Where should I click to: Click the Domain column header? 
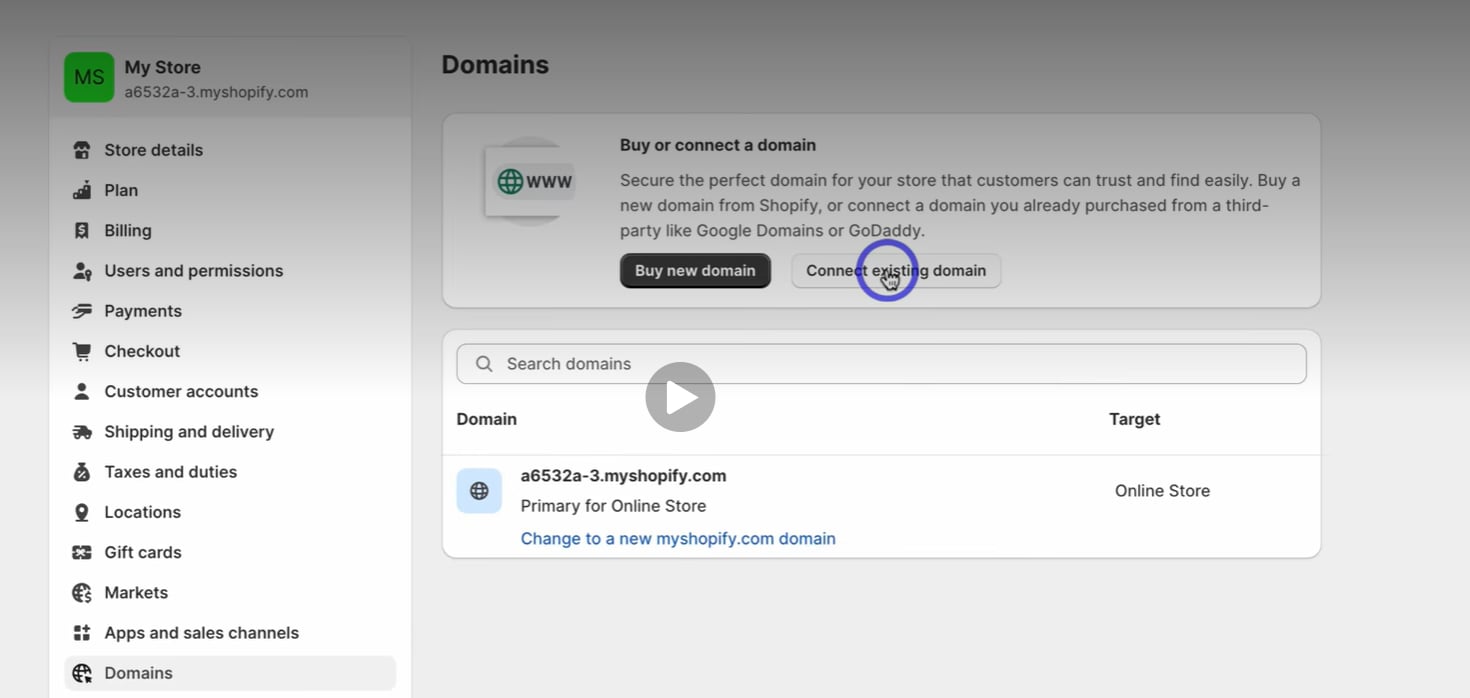tap(487, 419)
